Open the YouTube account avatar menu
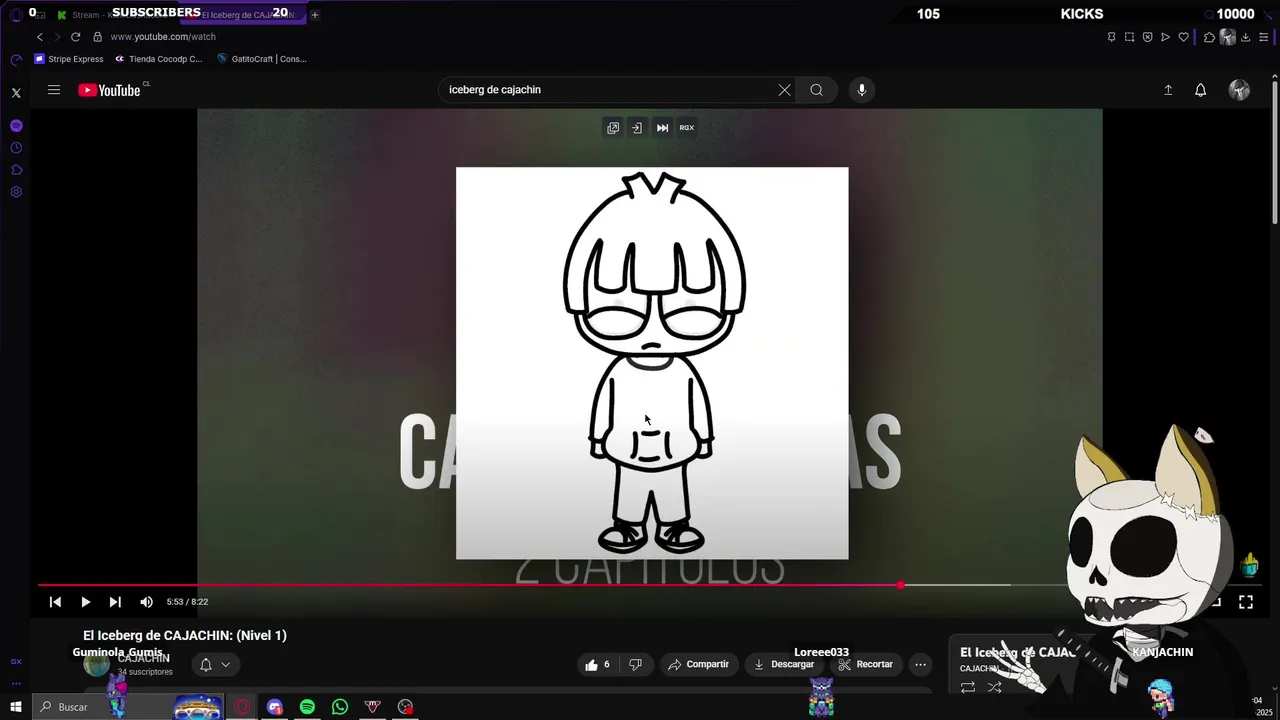 (x=1239, y=90)
